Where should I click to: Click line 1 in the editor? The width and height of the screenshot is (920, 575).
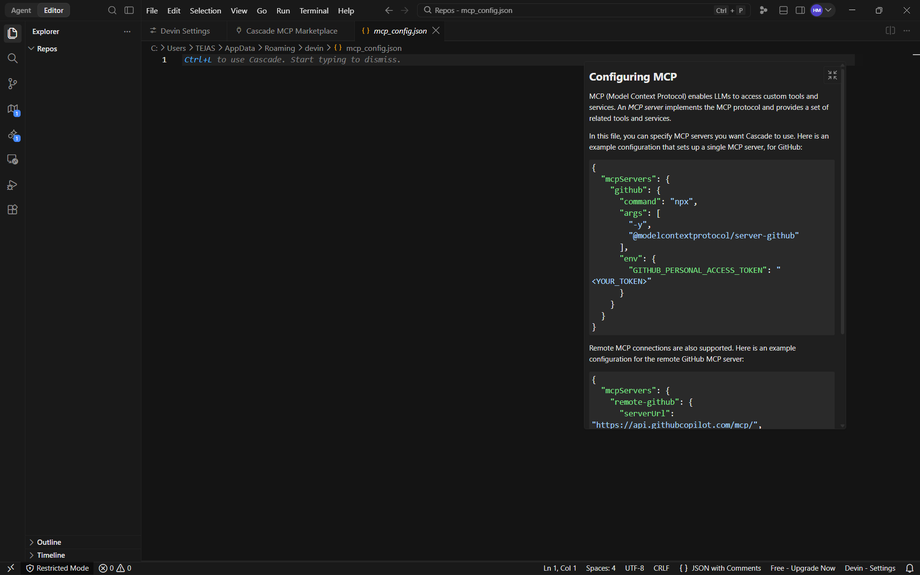pyautogui.click(x=516, y=60)
